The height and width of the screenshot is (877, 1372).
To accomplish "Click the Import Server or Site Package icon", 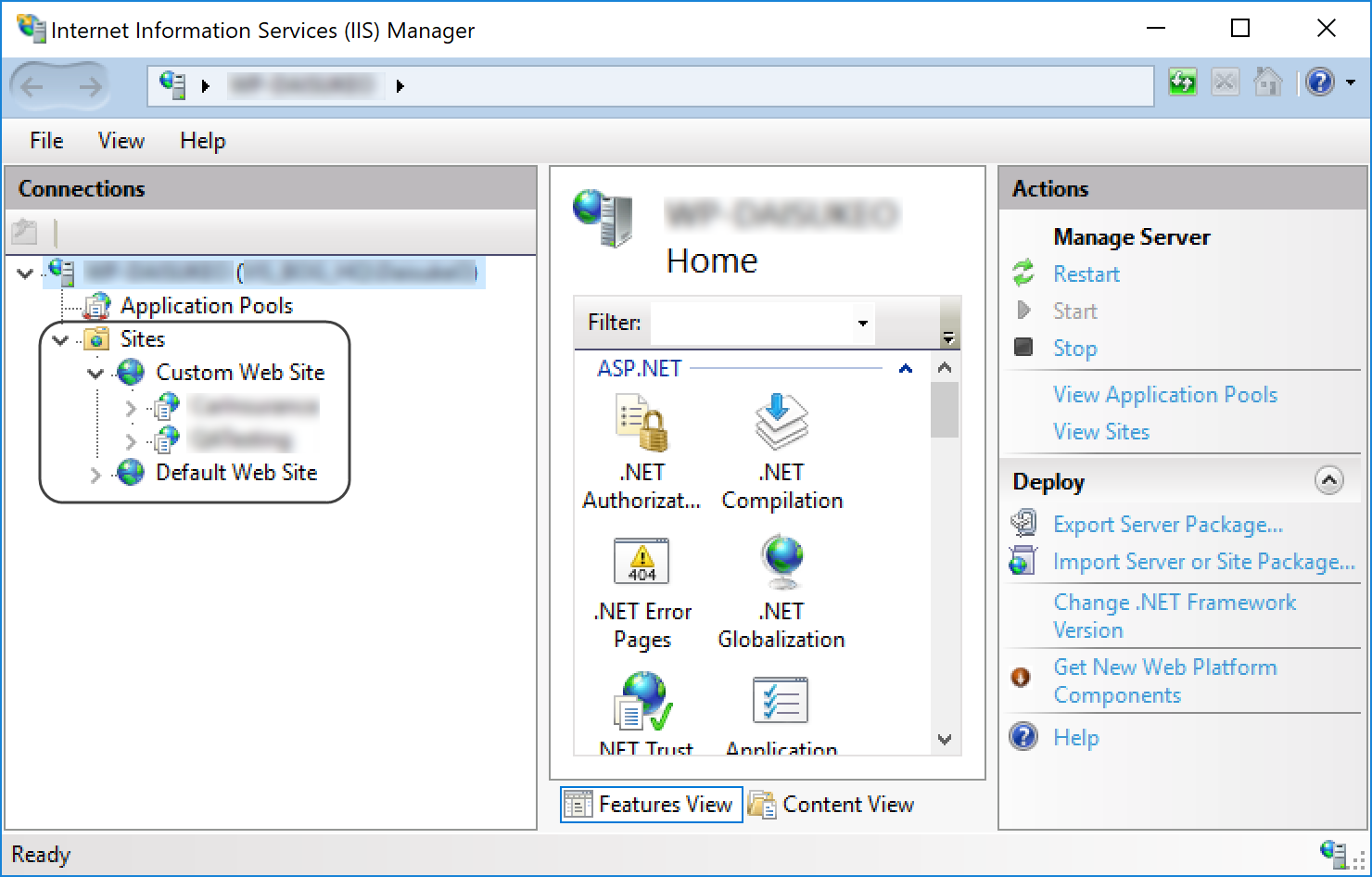I will (x=1023, y=560).
